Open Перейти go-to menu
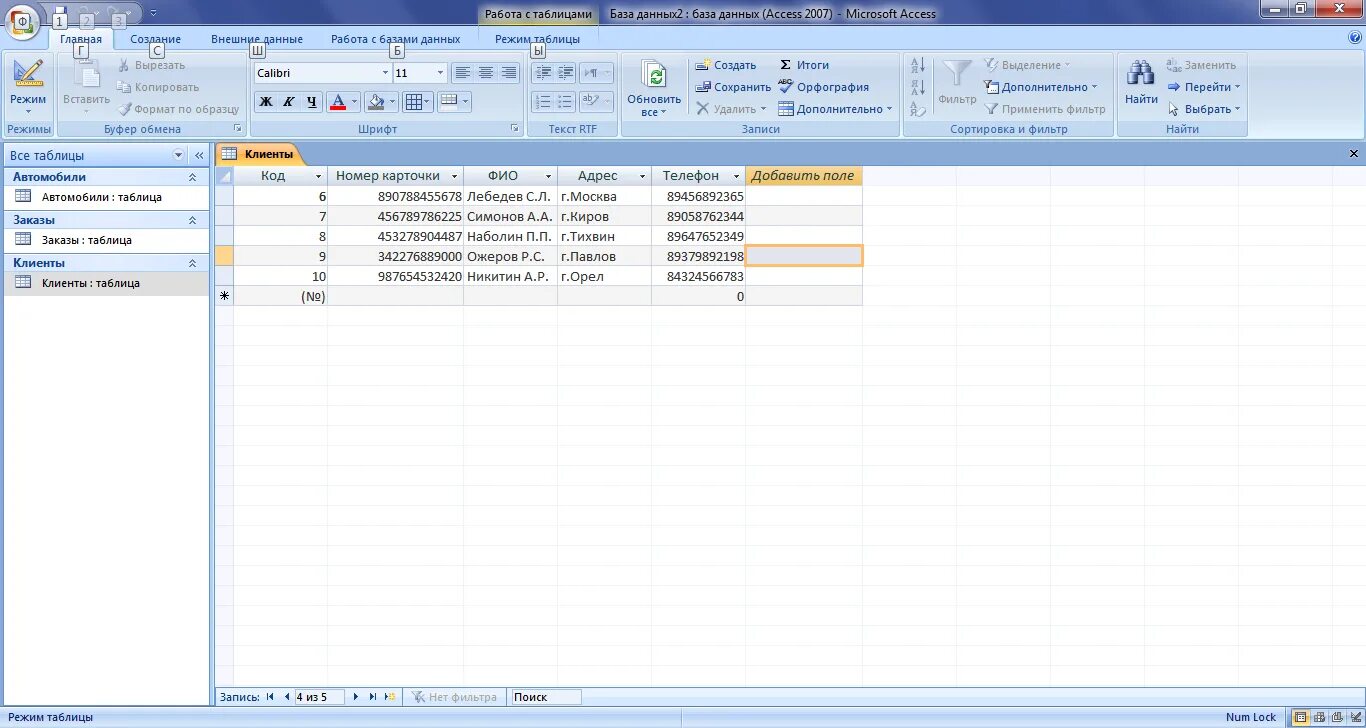 [x=1204, y=87]
